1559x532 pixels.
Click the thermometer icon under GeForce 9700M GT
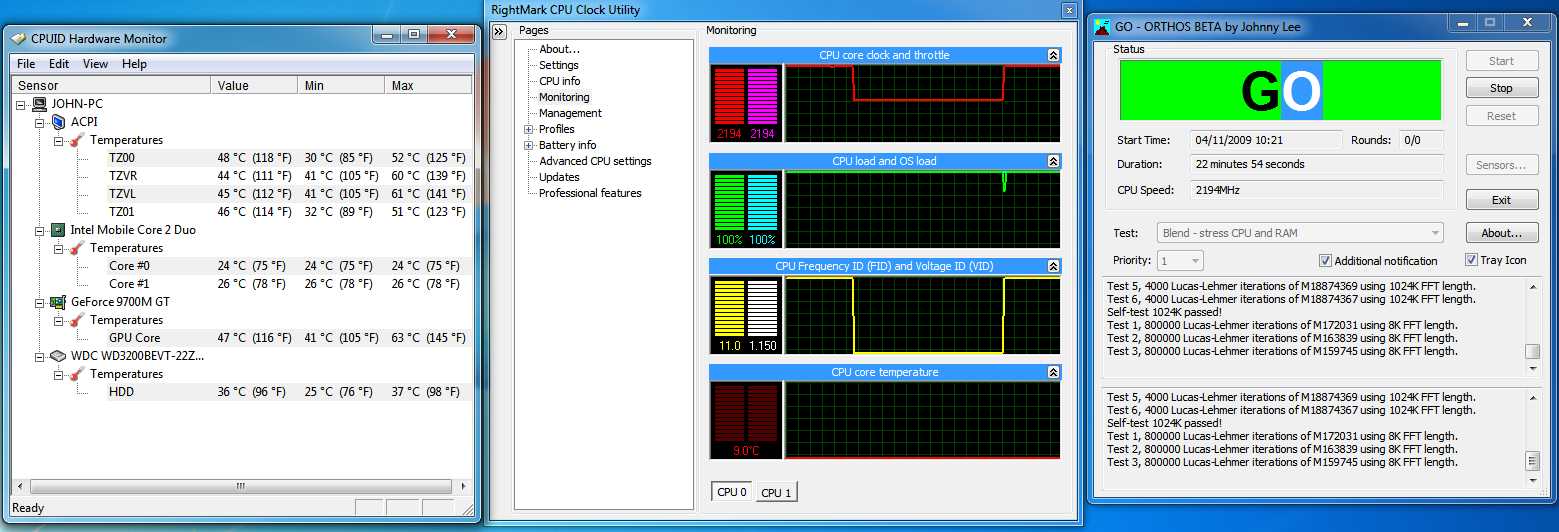coord(76,320)
